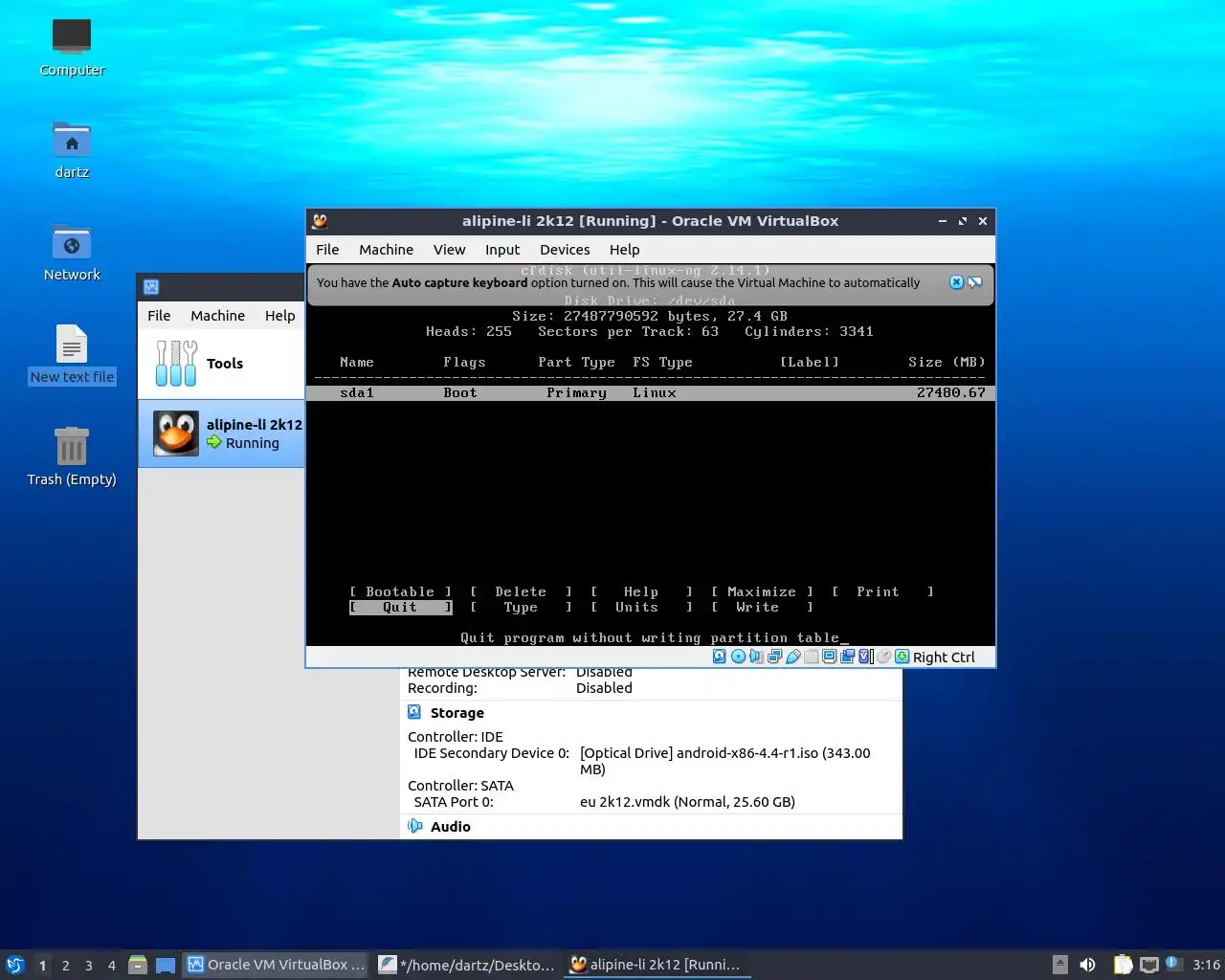Image resolution: width=1225 pixels, height=980 pixels.
Task: Dismiss the Auto capture keyboard notification
Action: [956, 282]
